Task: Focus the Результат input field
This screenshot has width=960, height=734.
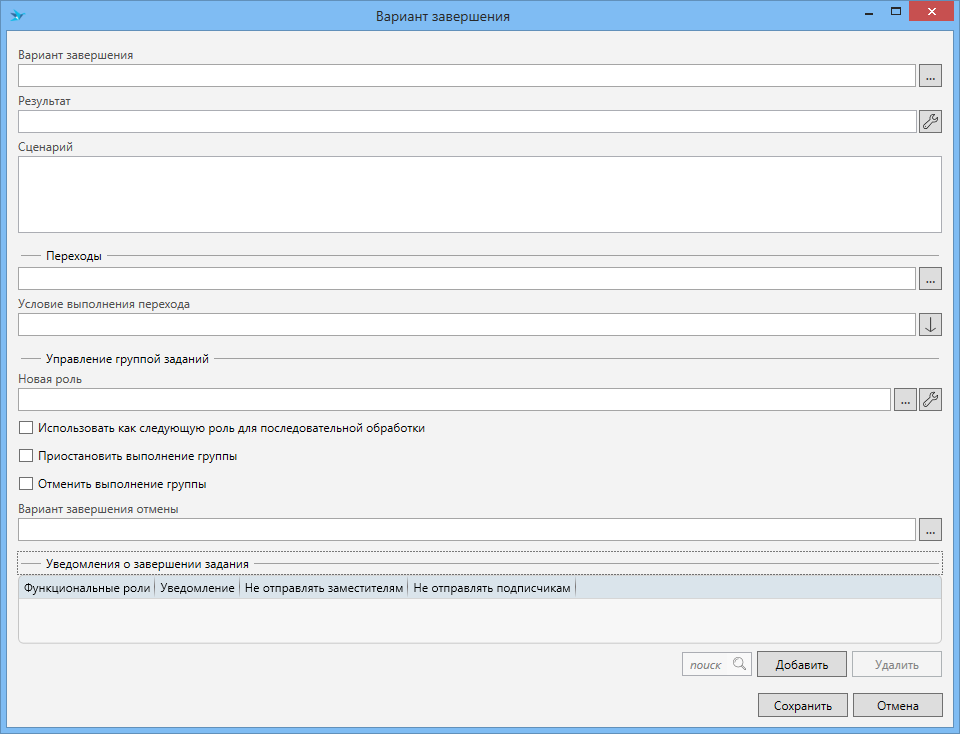Action: (x=466, y=122)
